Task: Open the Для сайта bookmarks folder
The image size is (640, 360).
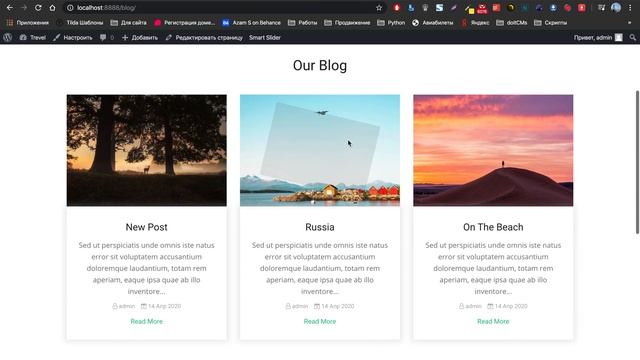Action: click(x=129, y=22)
